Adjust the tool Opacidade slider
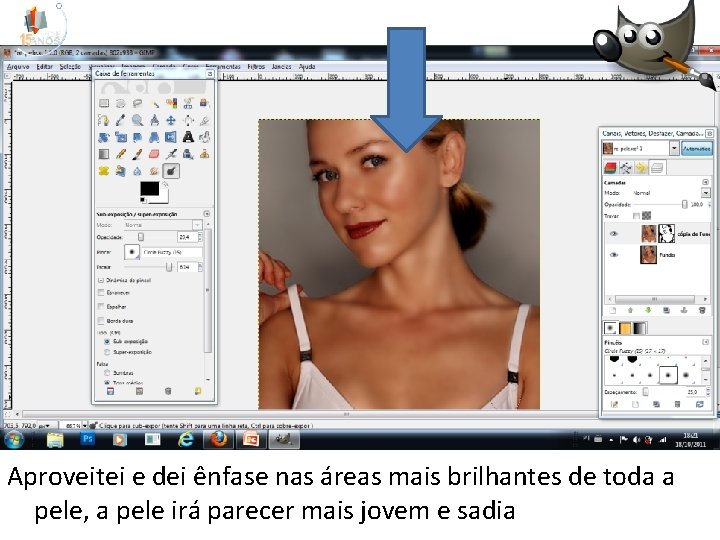720x540 pixels. tap(141, 237)
